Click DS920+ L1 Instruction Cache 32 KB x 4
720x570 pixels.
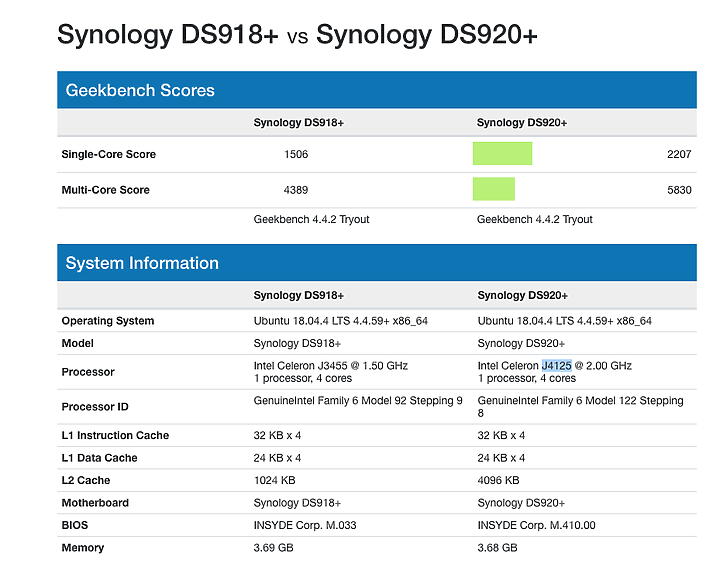coord(501,435)
